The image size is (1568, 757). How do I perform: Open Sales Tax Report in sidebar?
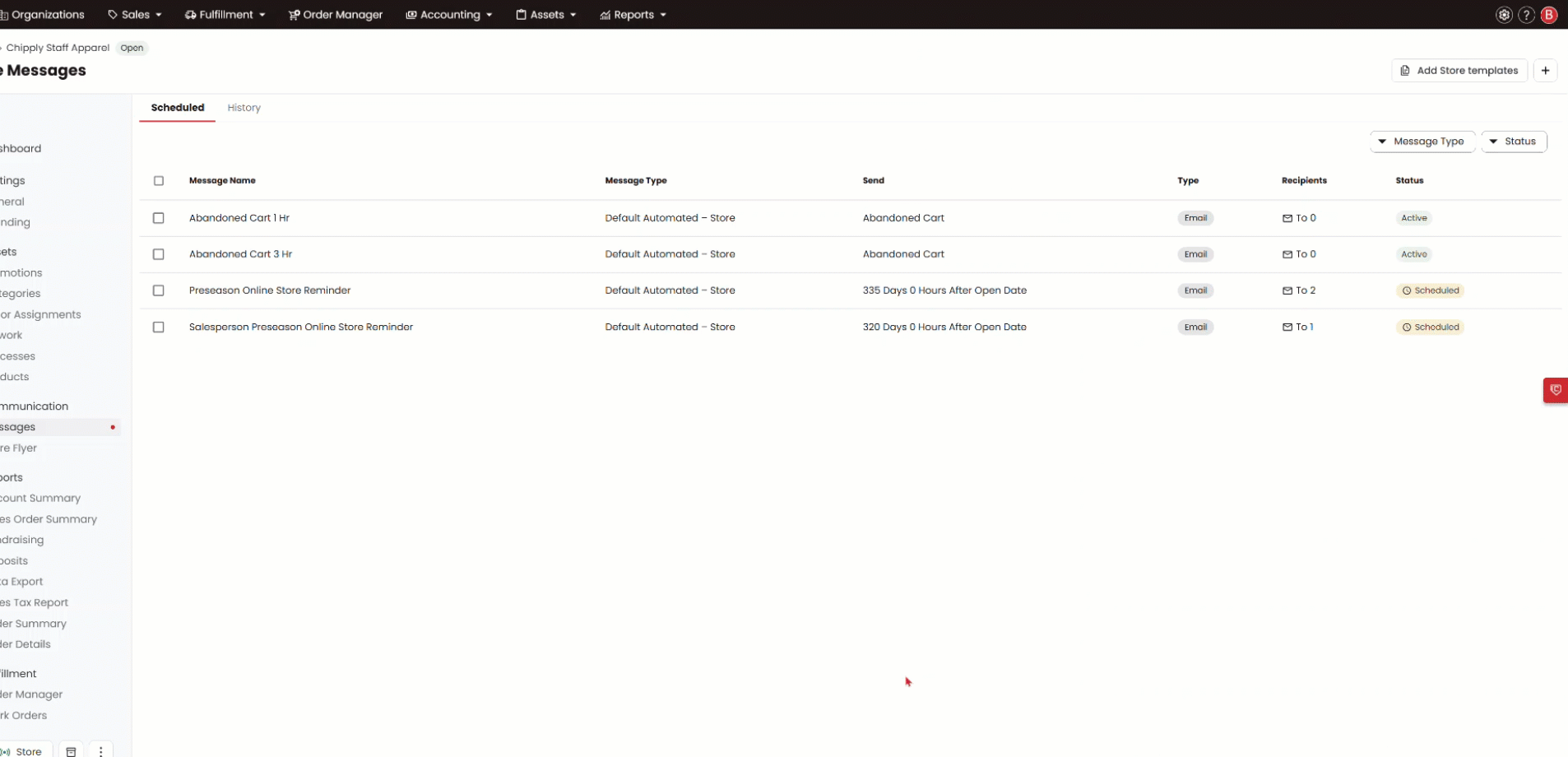35,603
